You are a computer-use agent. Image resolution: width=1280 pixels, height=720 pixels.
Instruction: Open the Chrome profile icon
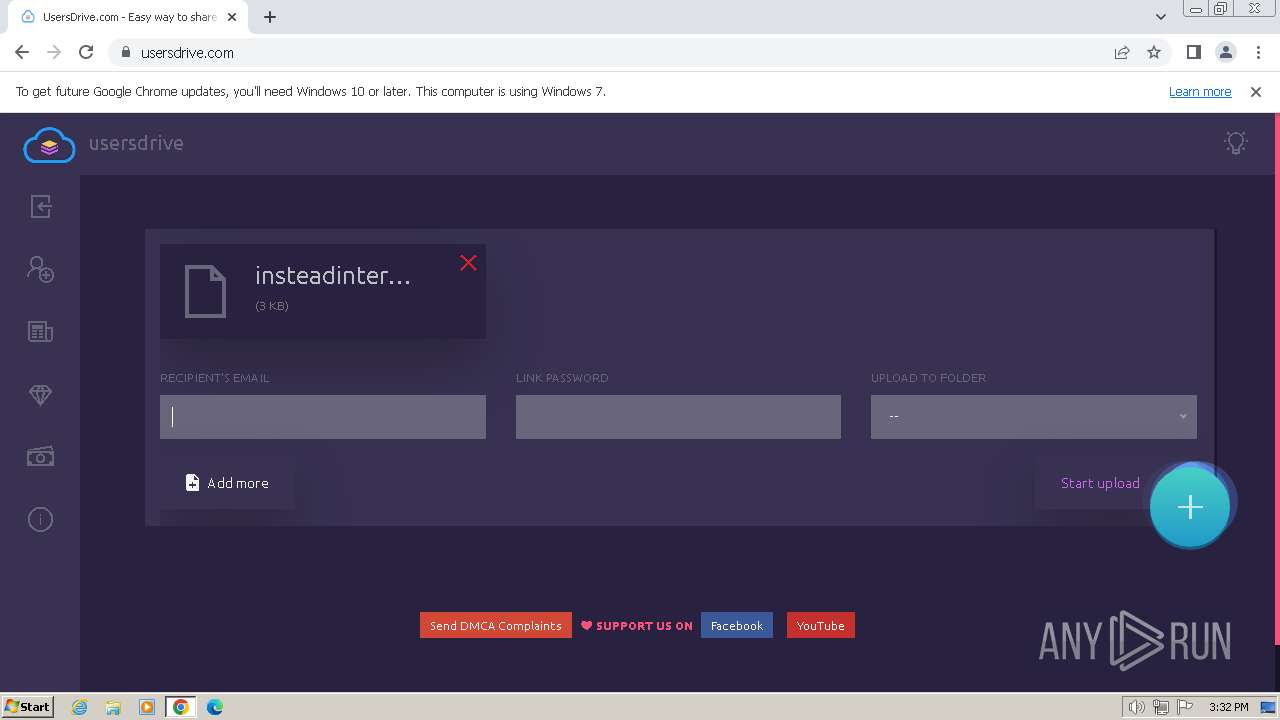[x=1226, y=52]
